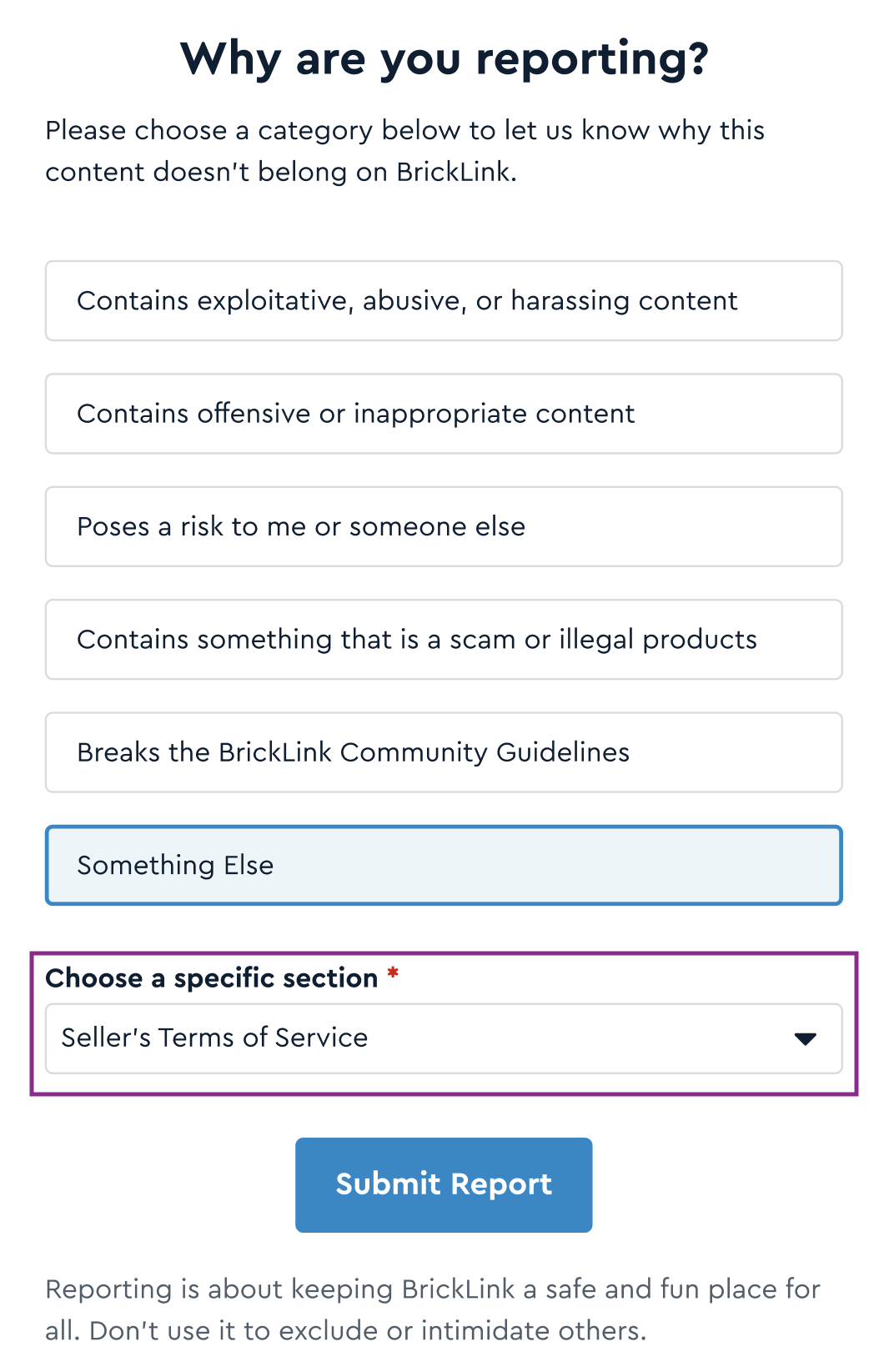This screenshot has height=1372, width=884.
Task: Click the highlighted "Something Else" option
Action: 444,866
